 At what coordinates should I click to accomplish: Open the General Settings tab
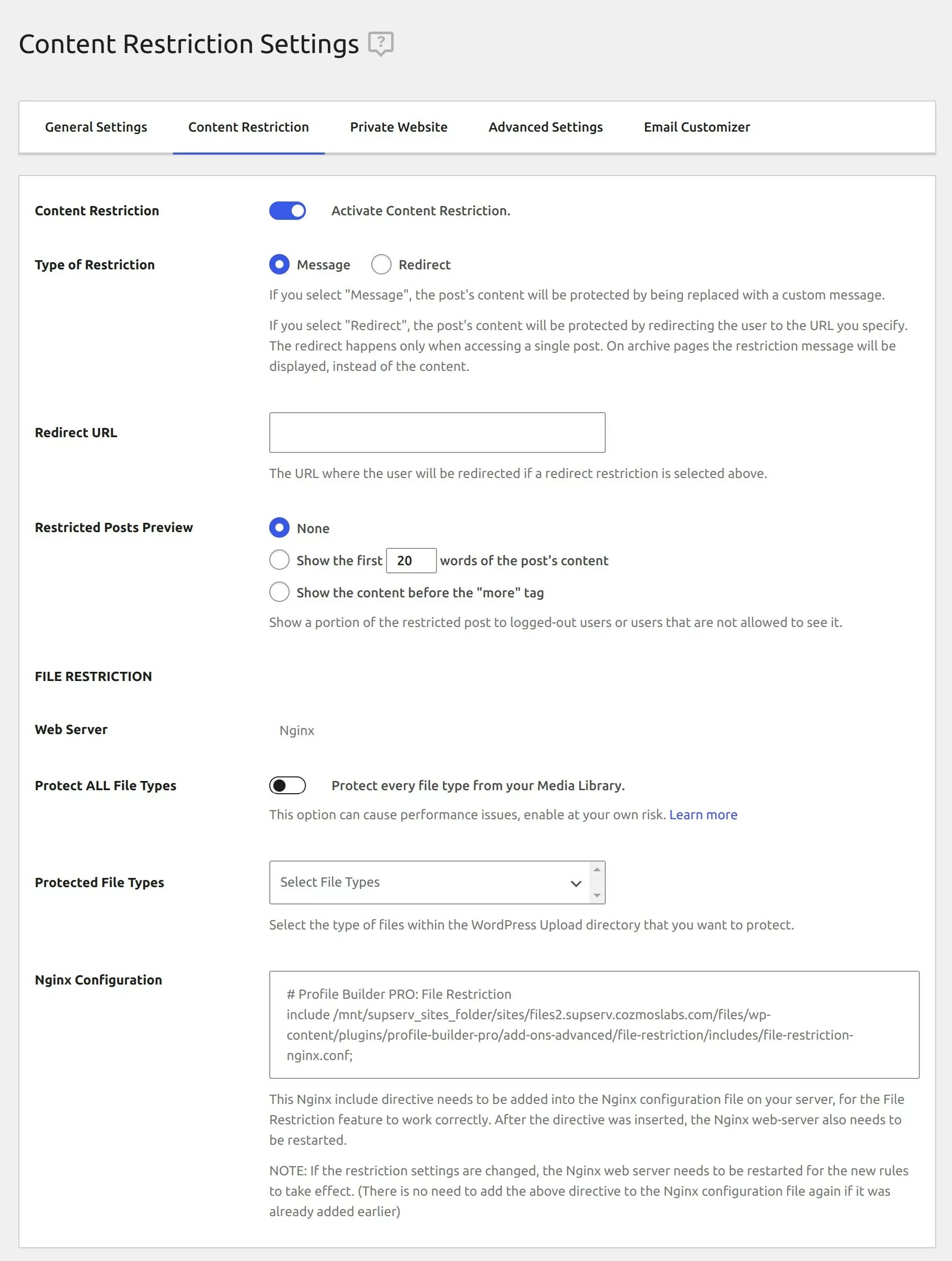point(96,127)
